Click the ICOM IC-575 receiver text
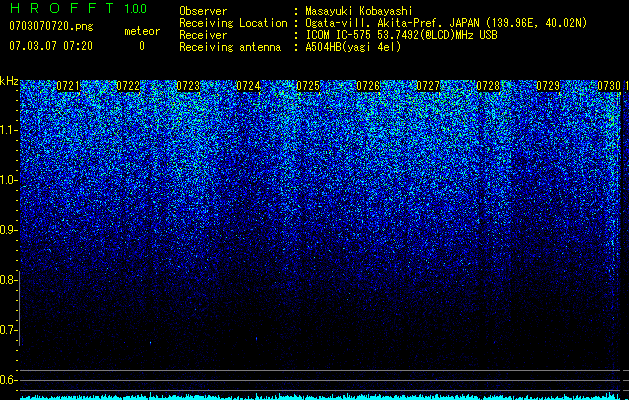629x400 pixels. point(401,35)
